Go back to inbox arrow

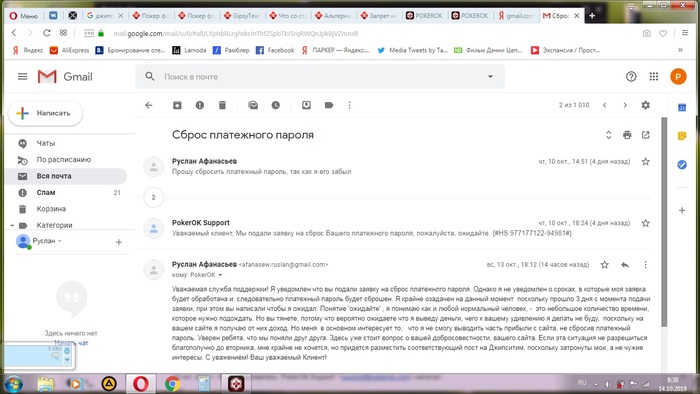[149, 105]
